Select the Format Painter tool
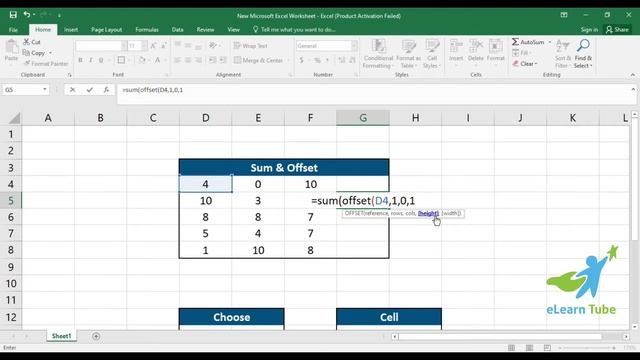 (x=46, y=64)
